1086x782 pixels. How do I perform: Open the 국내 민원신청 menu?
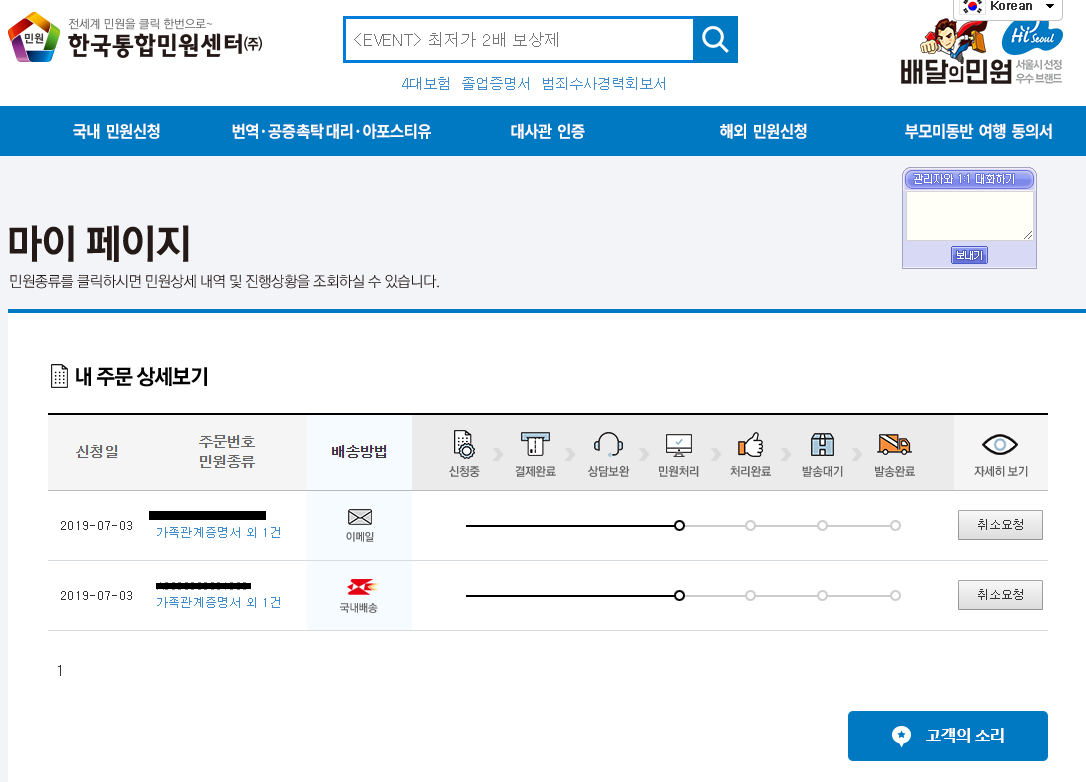(x=116, y=131)
